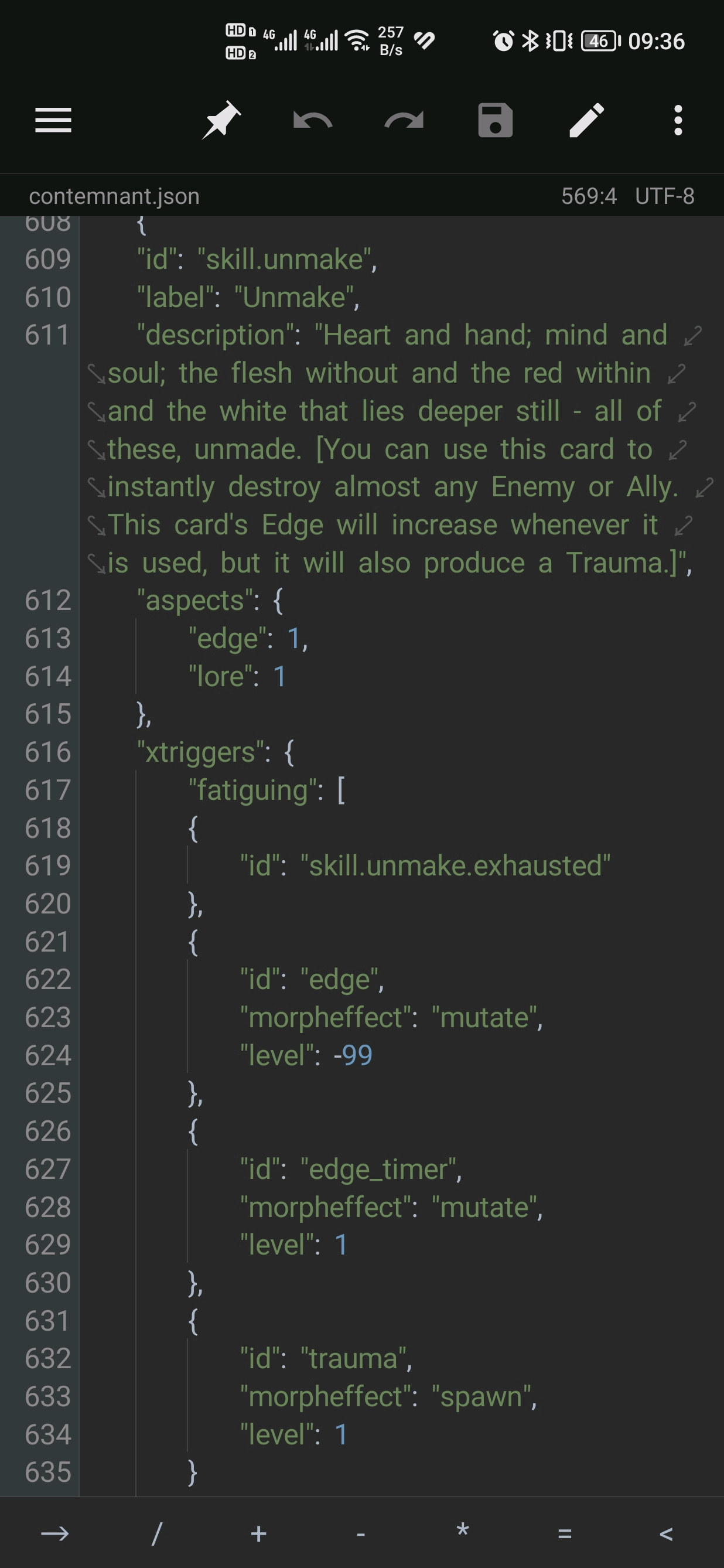Insert a plus sign from symbol bar

pyautogui.click(x=258, y=1533)
